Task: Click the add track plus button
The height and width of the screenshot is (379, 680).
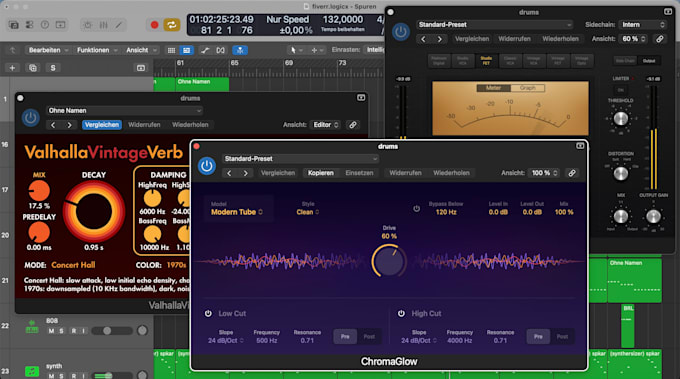Action: tap(12, 68)
